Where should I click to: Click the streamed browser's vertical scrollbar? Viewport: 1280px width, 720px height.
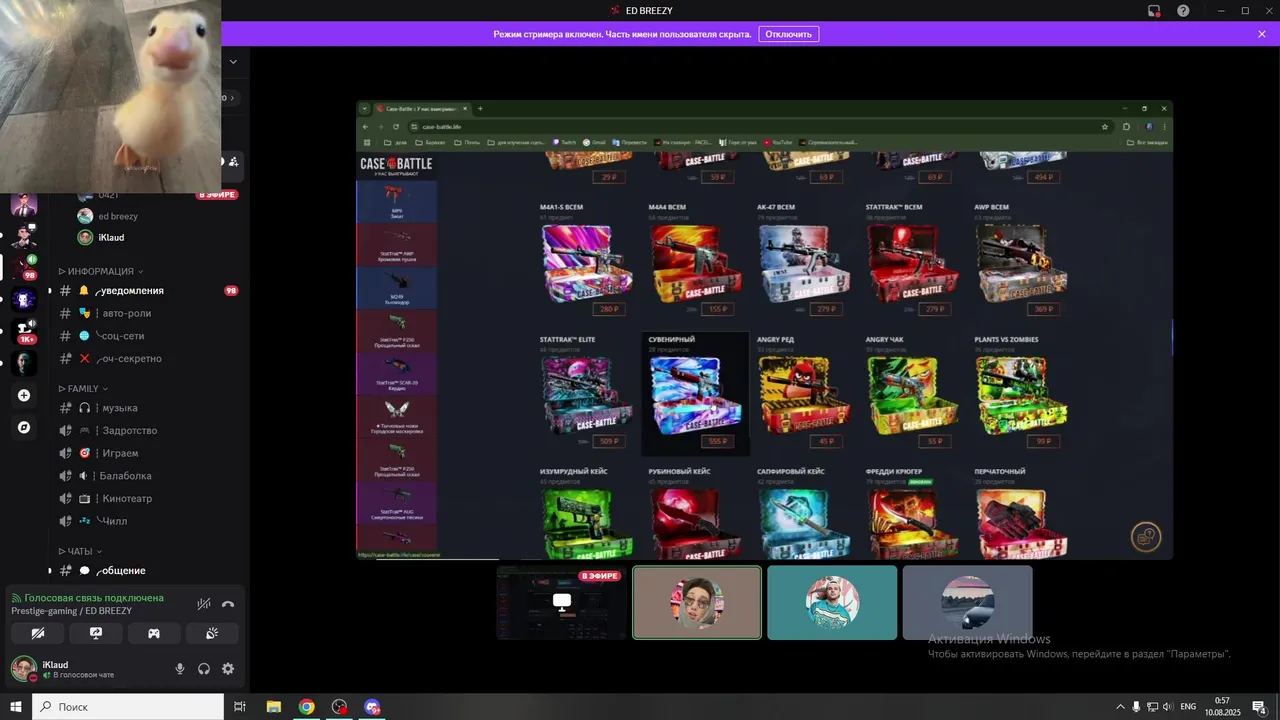pyautogui.click(x=1171, y=337)
